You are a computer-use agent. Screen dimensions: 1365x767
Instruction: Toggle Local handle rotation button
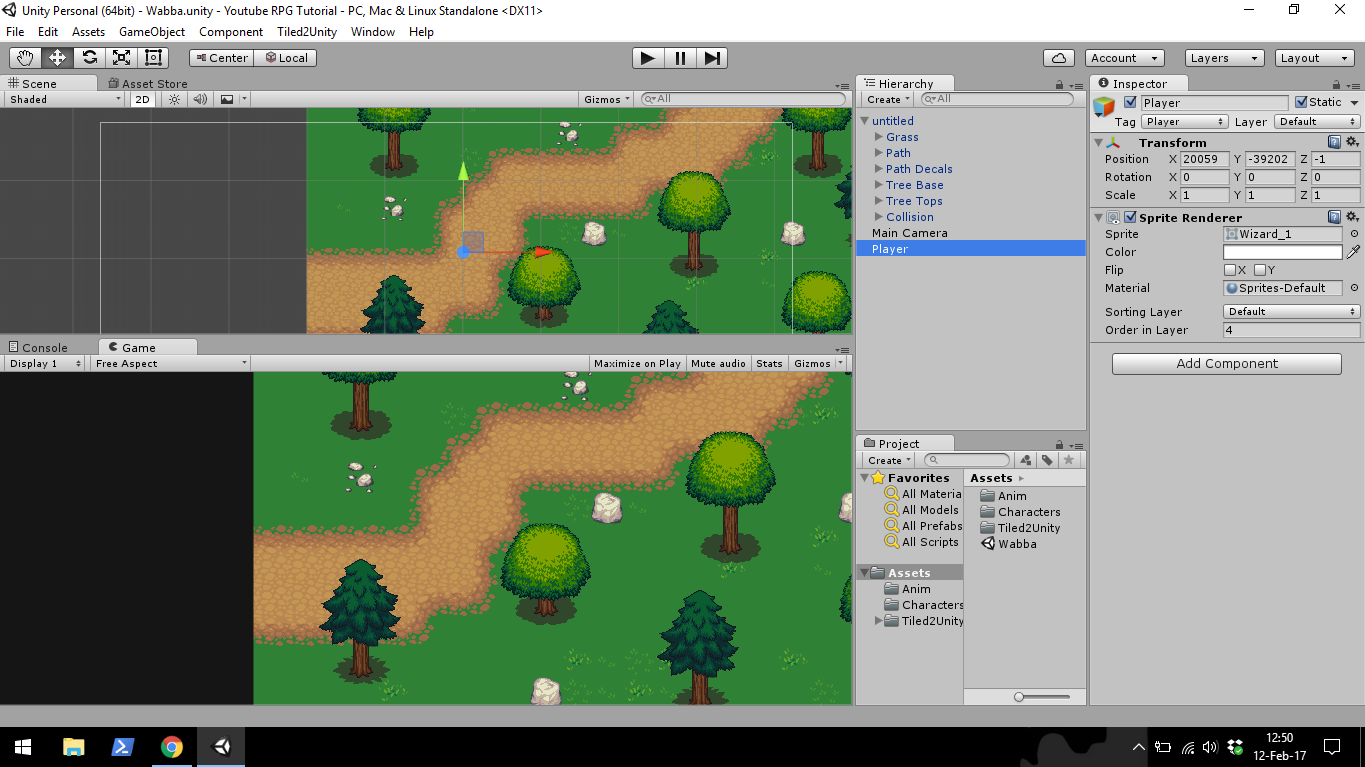coord(285,58)
